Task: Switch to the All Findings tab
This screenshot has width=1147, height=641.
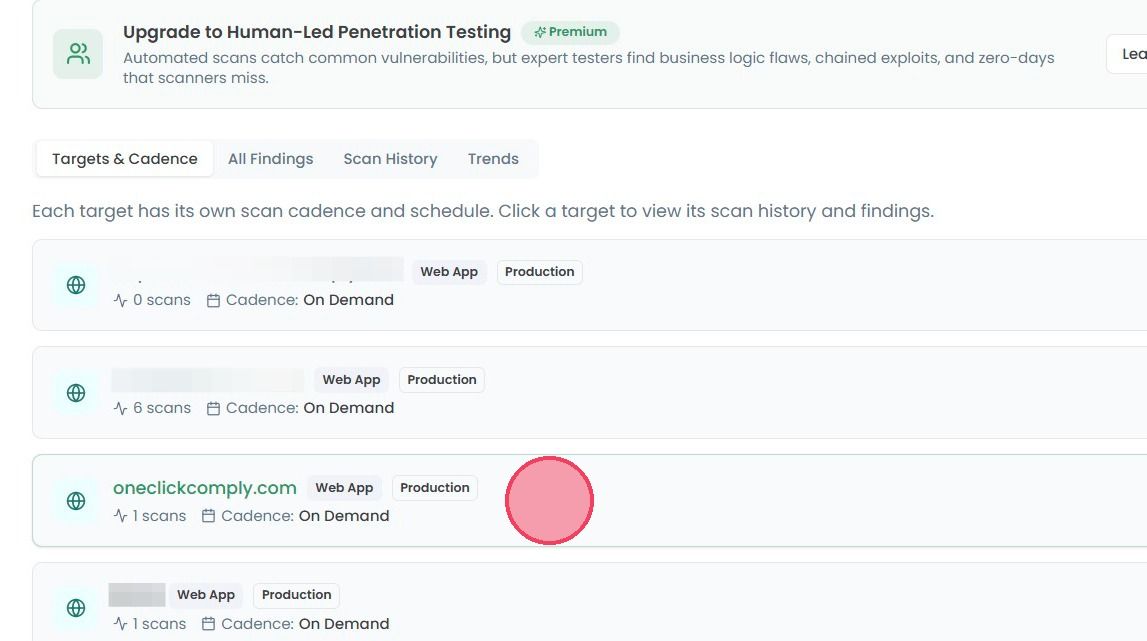Action: [x=270, y=159]
